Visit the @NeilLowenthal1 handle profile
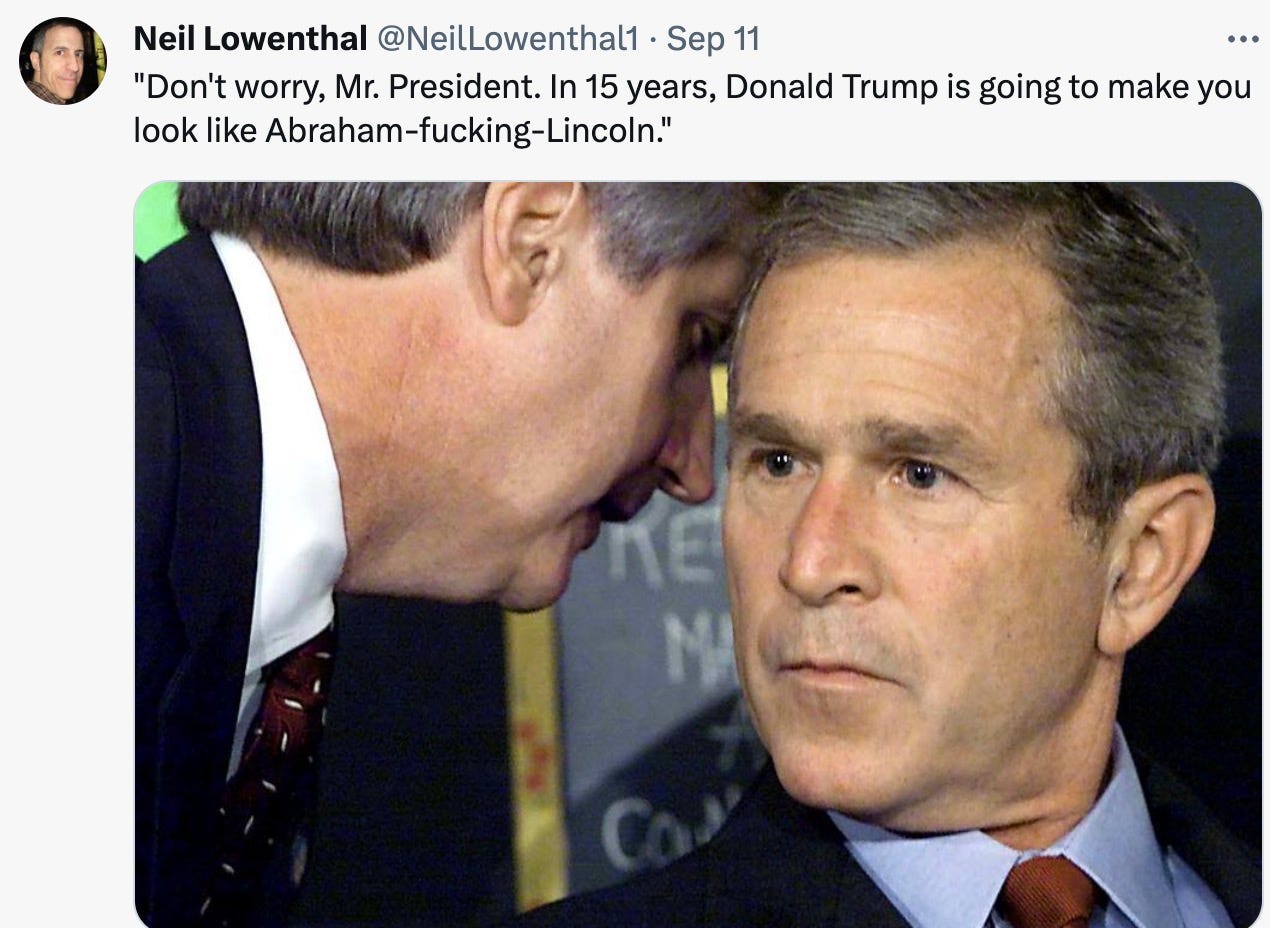 click(x=507, y=39)
